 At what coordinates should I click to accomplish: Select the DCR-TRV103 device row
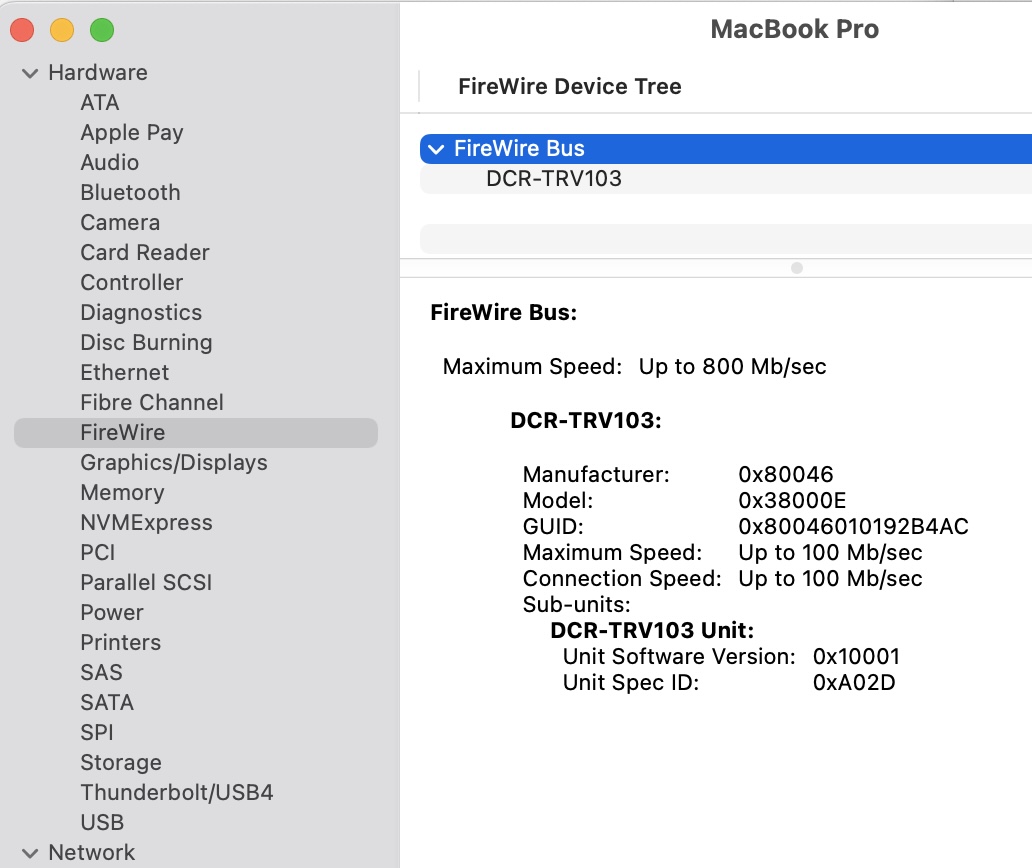[554, 179]
